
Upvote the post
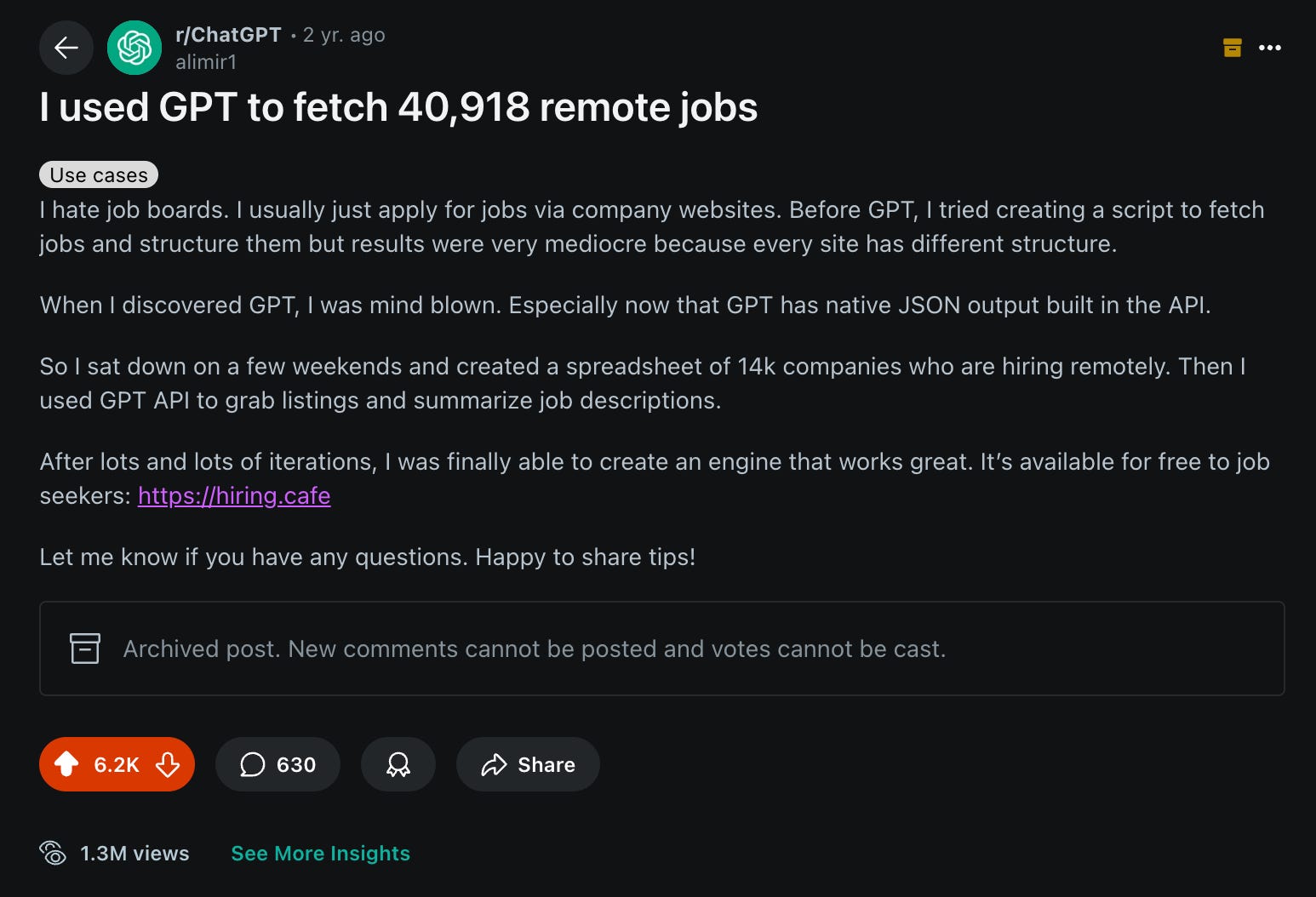click(x=67, y=764)
